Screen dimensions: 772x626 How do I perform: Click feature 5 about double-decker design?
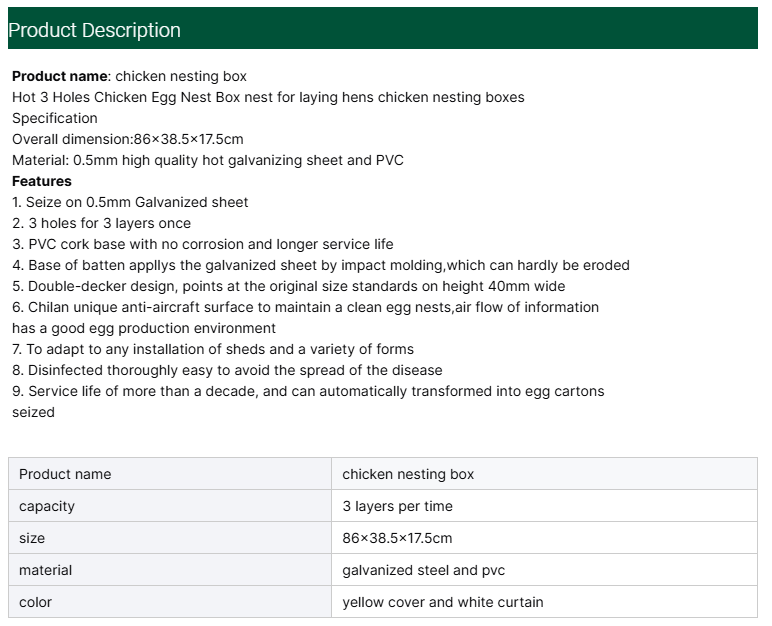(x=288, y=286)
